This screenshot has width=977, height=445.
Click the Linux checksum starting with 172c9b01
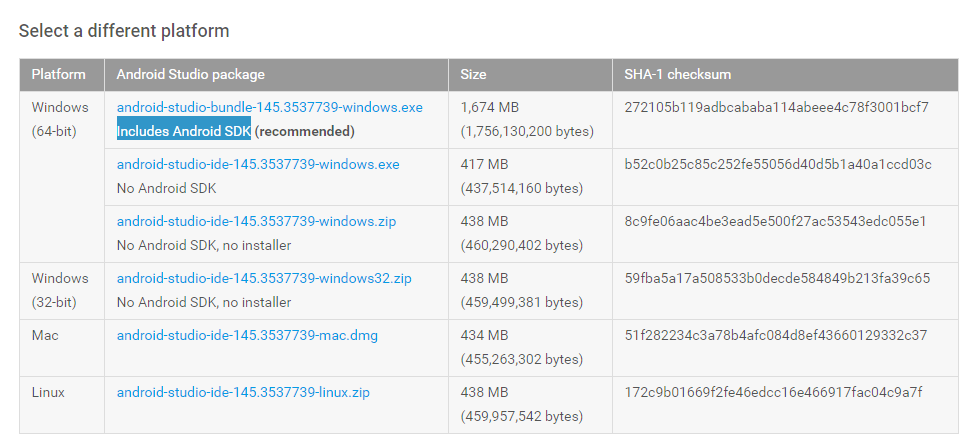[x=773, y=392]
